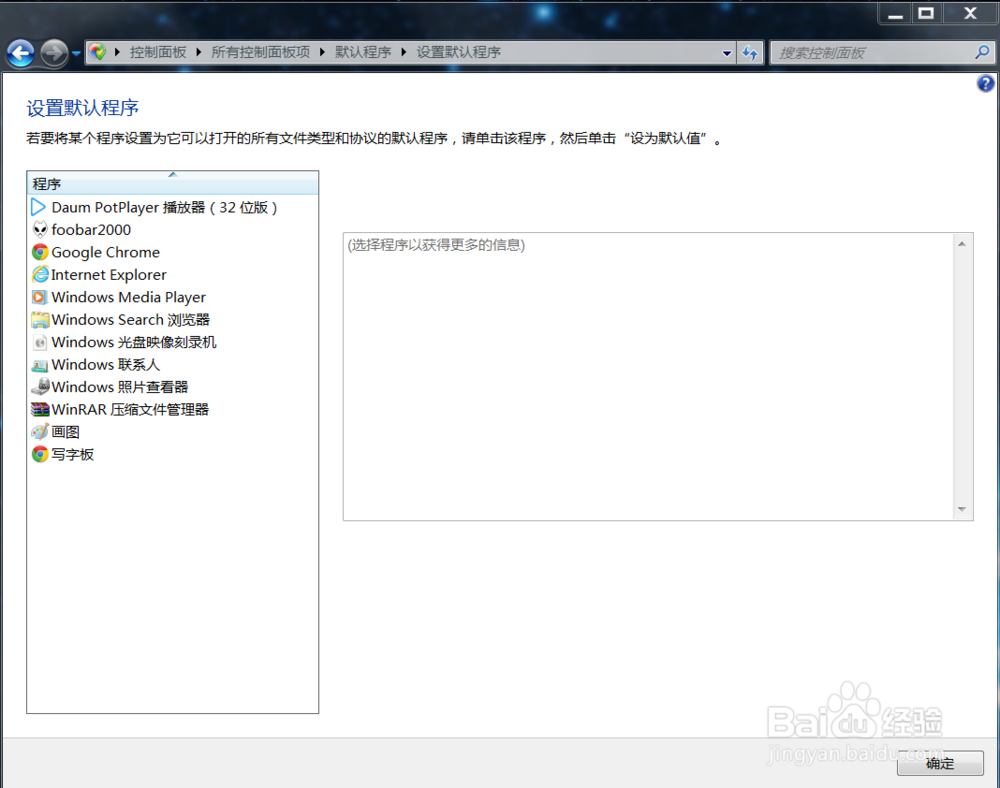The image size is (1000, 788).
Task: Go to 默认程序 breadcrumb
Action: click(x=363, y=52)
